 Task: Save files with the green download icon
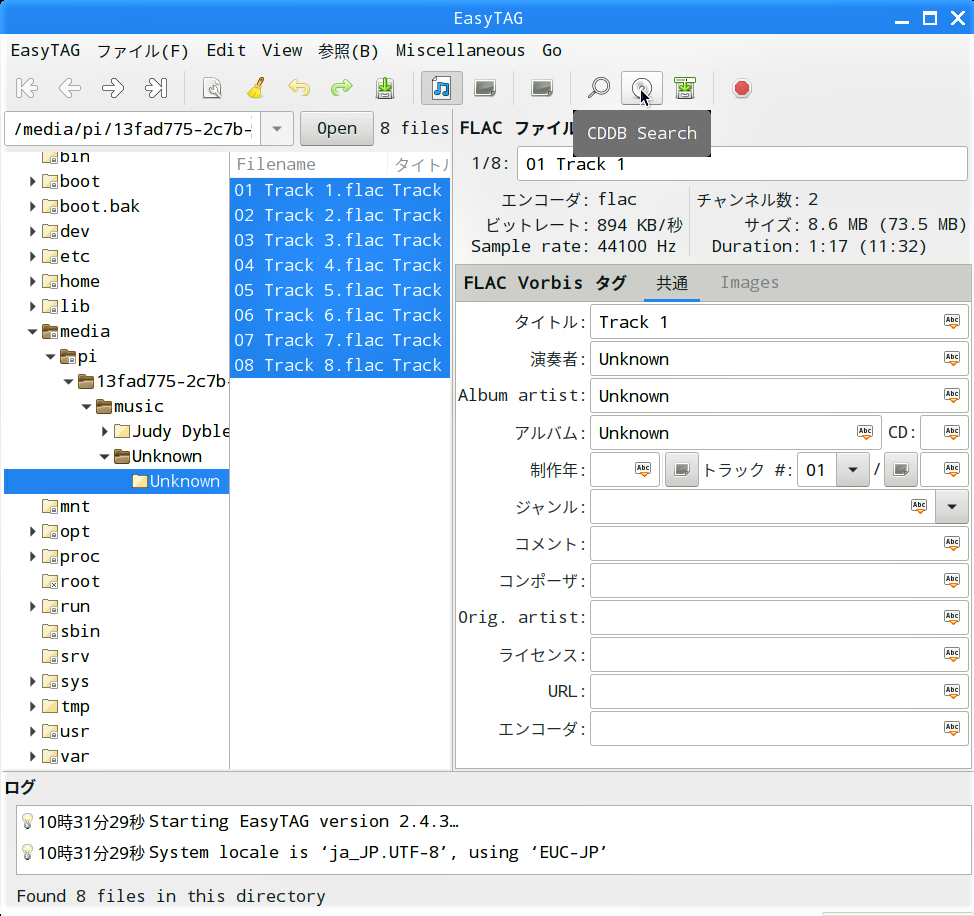coord(385,88)
